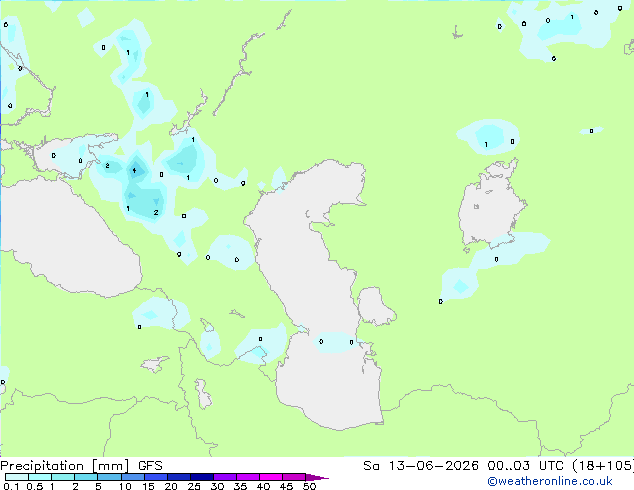
Task: Click the Black Sea on the map
Action: coord(69,239)
